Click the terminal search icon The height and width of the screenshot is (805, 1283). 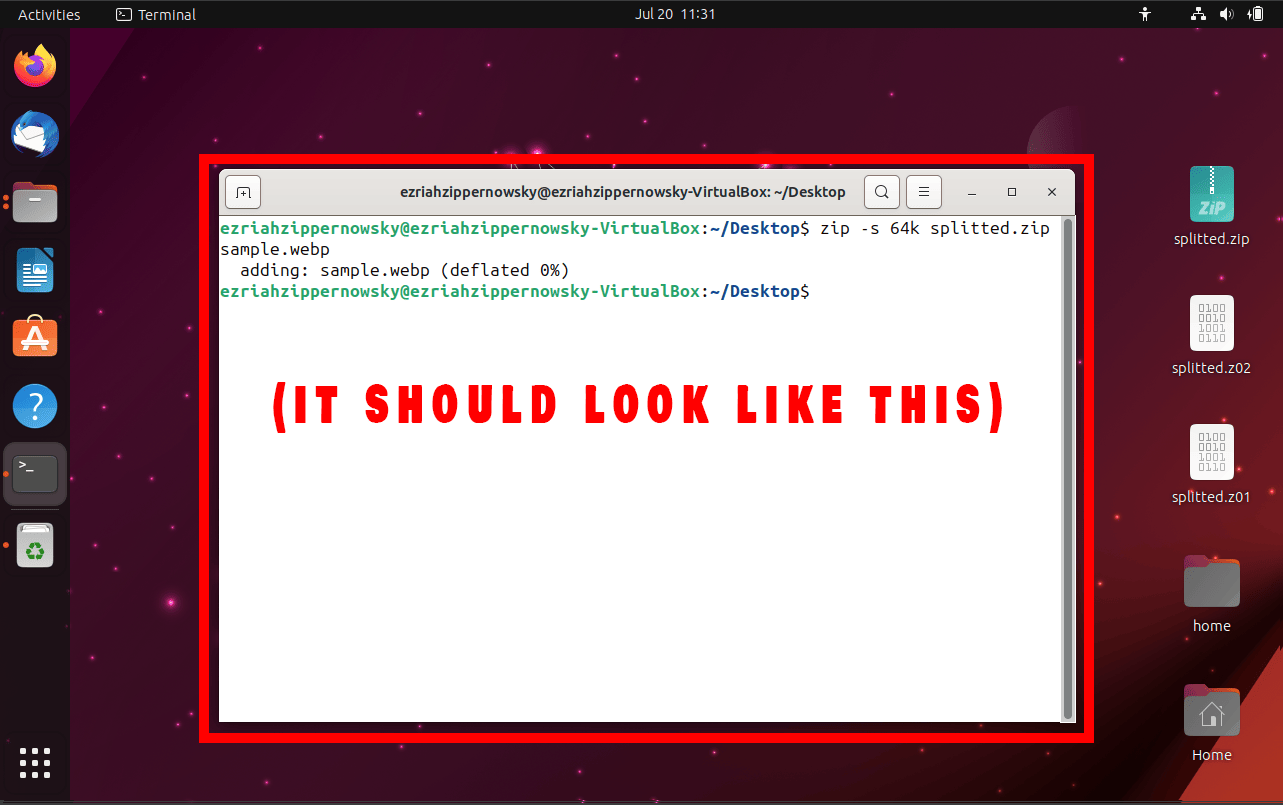[881, 191]
